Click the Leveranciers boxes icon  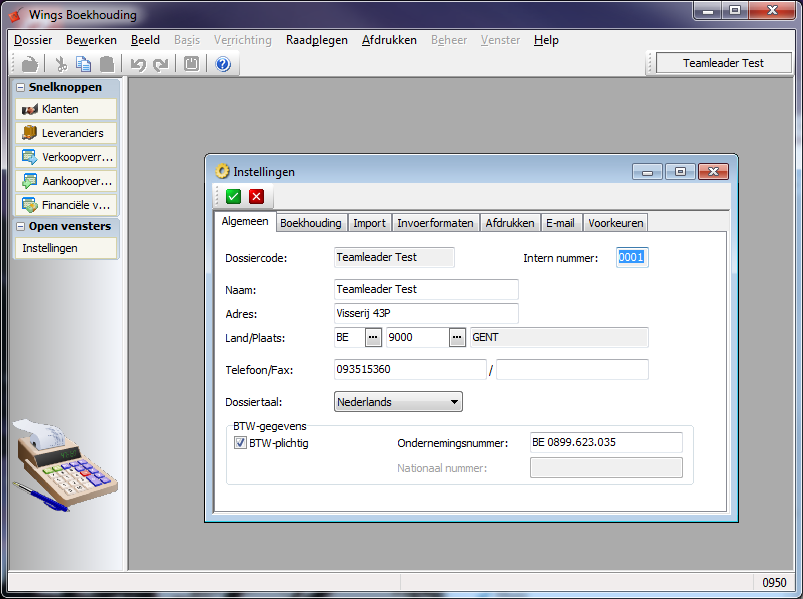click(30, 133)
